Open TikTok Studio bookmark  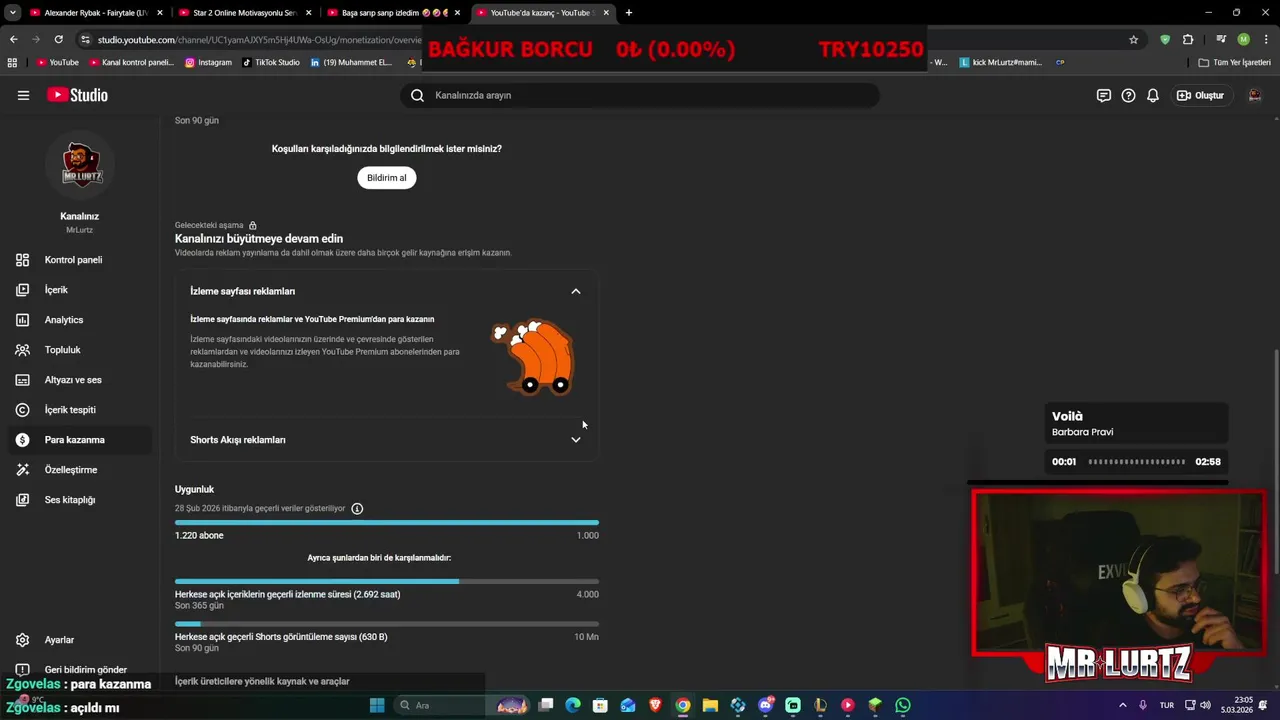(271, 62)
